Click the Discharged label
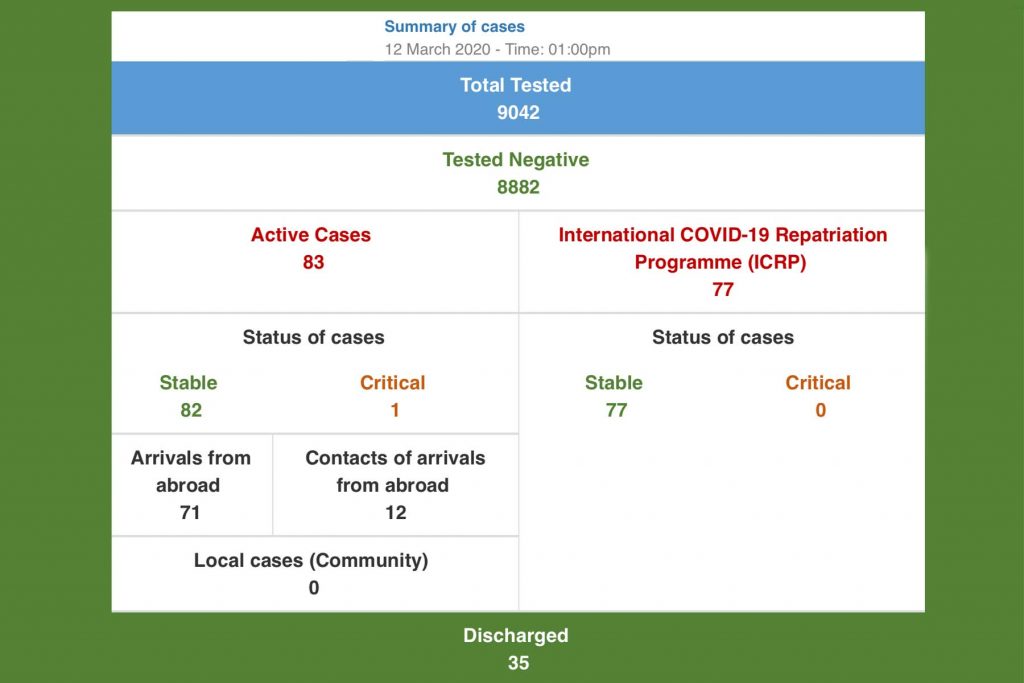 click(x=516, y=635)
